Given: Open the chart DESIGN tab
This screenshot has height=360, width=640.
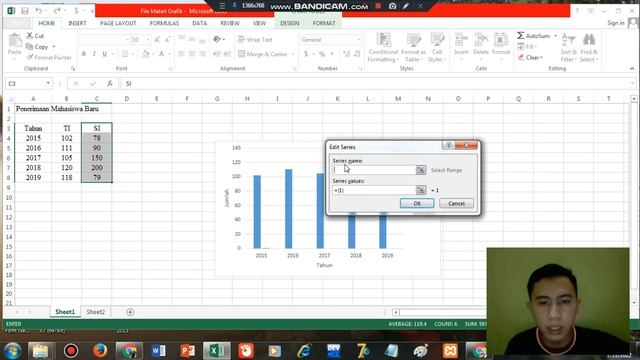Looking at the screenshot, I should pos(289,23).
